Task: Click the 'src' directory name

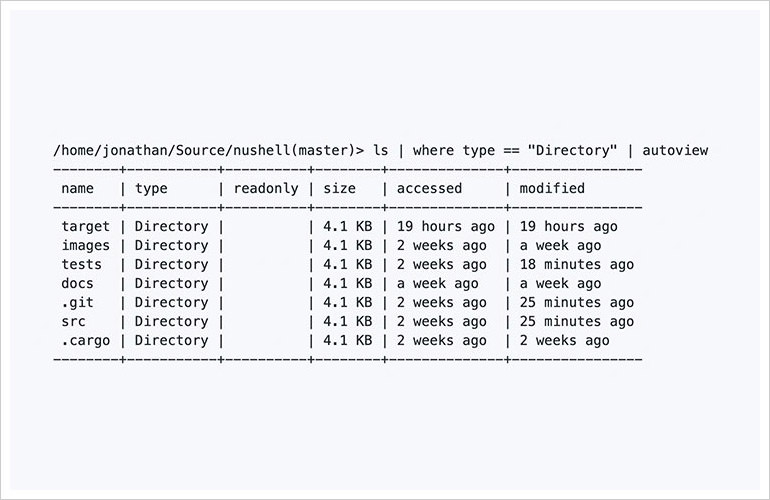Action: (x=73, y=322)
